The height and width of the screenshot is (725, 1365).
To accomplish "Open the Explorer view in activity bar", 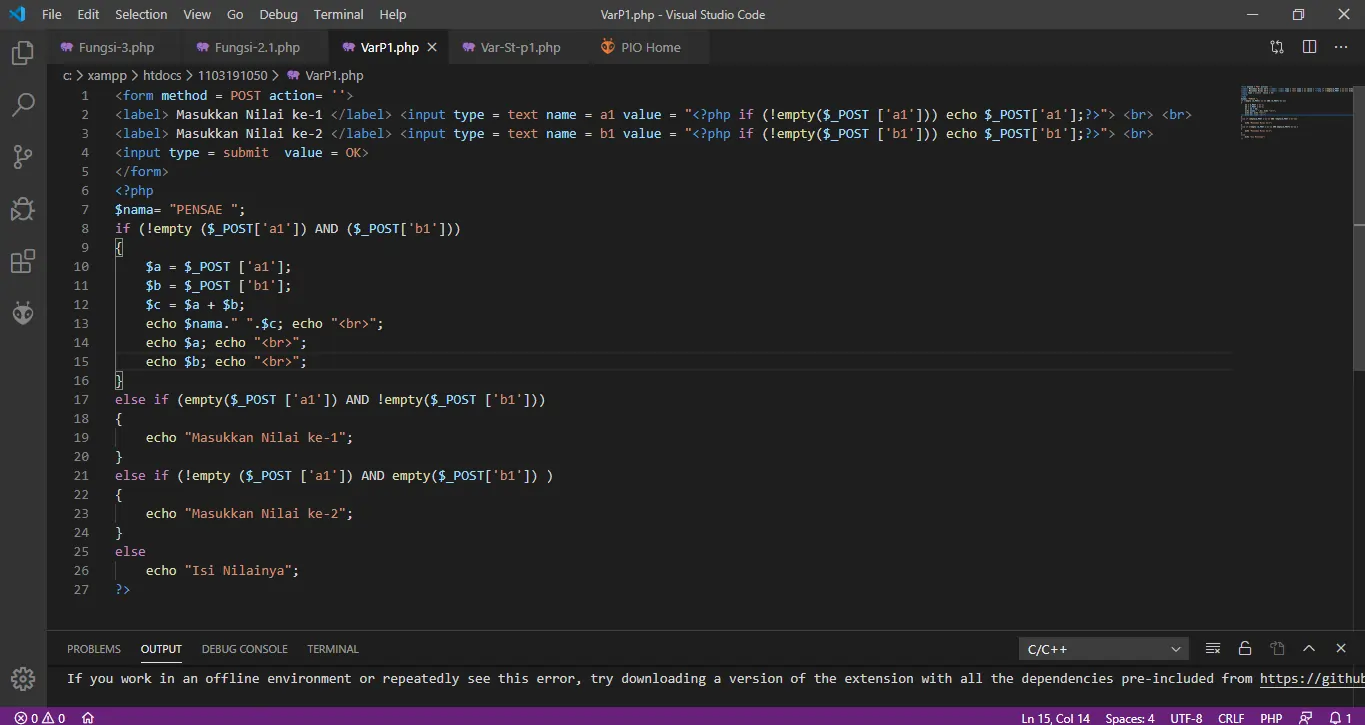I will point(22,53).
